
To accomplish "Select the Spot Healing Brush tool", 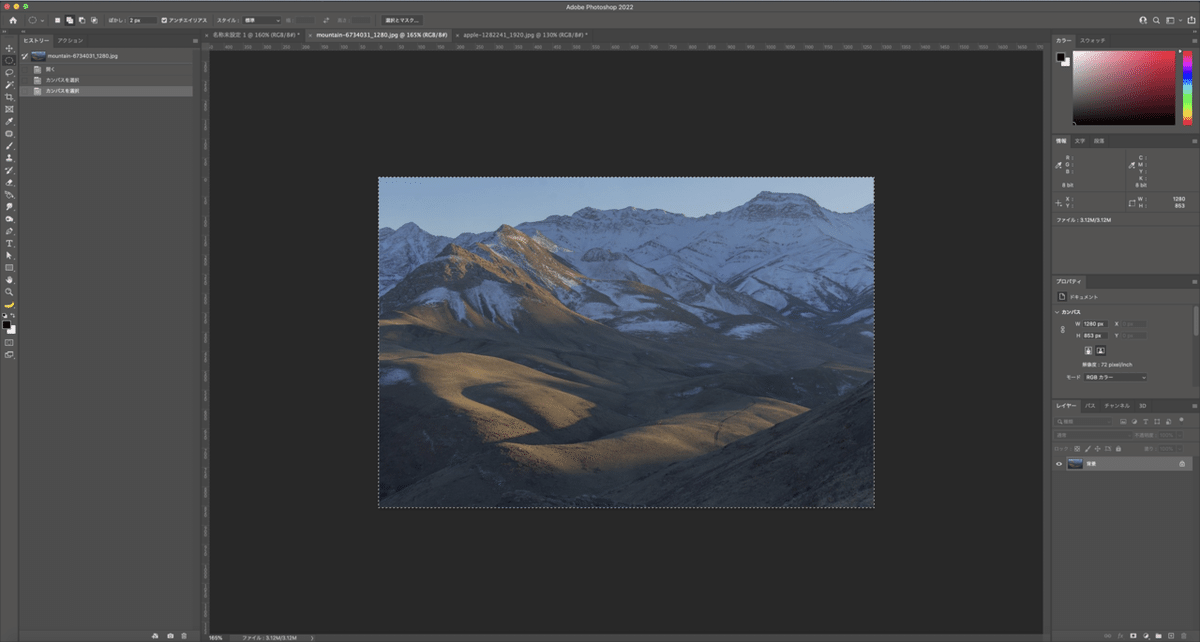I will point(9,133).
